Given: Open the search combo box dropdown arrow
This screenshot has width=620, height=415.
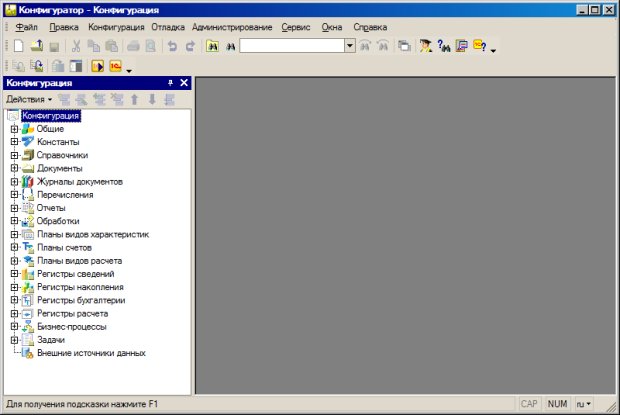Looking at the screenshot, I should [x=349, y=46].
